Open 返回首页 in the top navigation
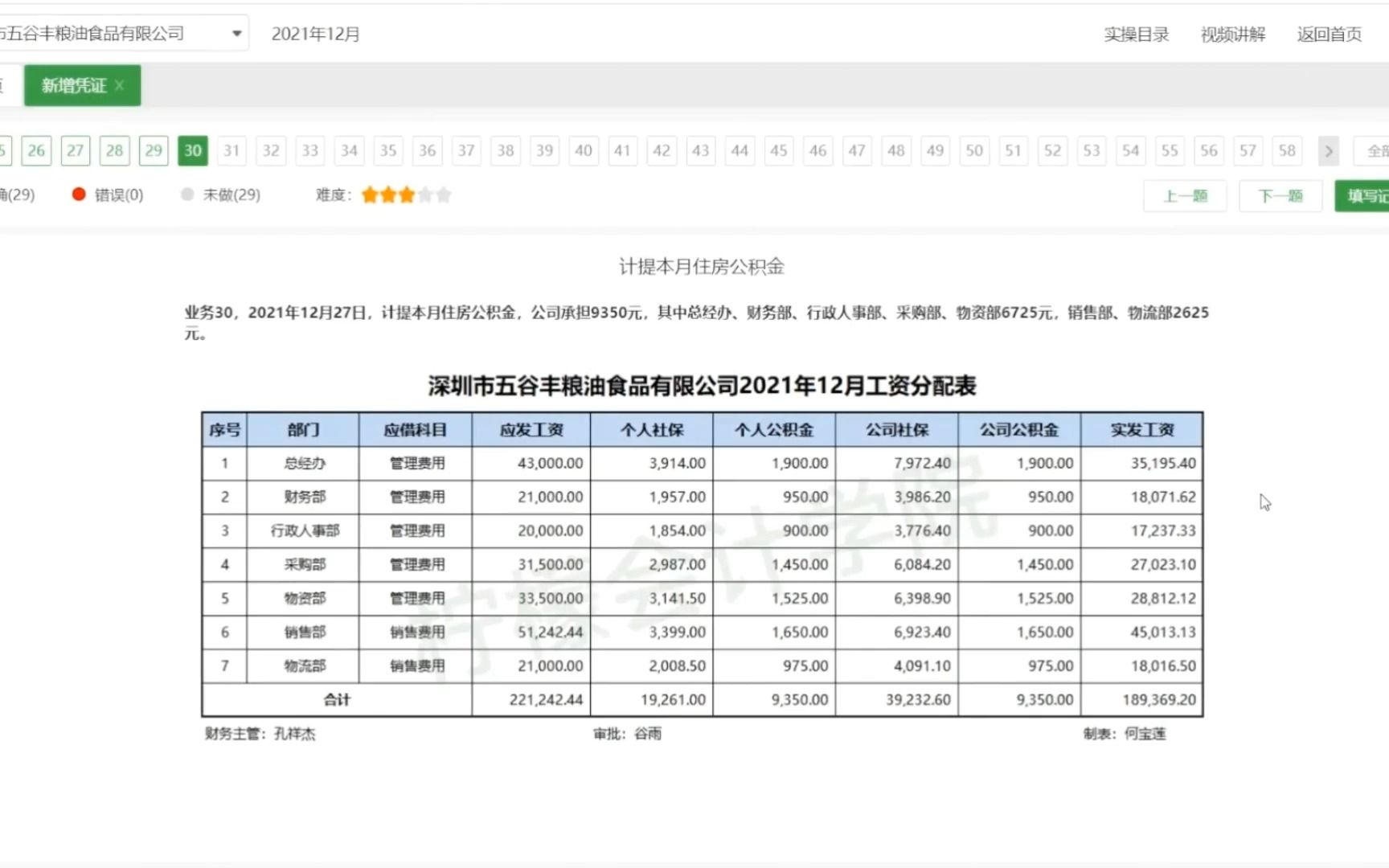 (1329, 34)
